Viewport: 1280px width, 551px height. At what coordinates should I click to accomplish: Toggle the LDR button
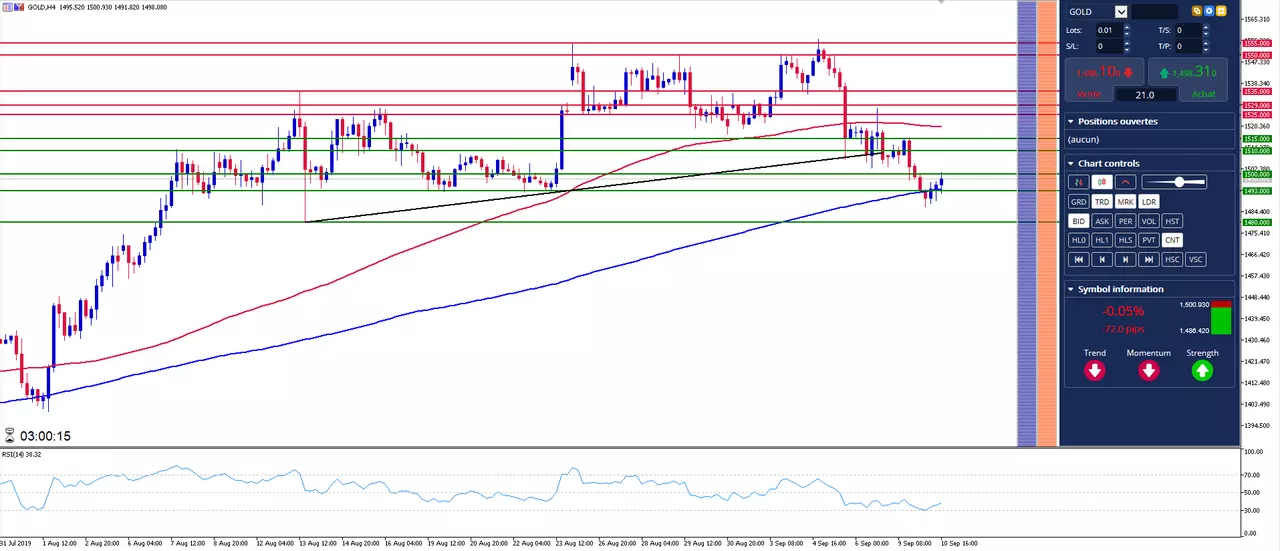[x=1149, y=202]
